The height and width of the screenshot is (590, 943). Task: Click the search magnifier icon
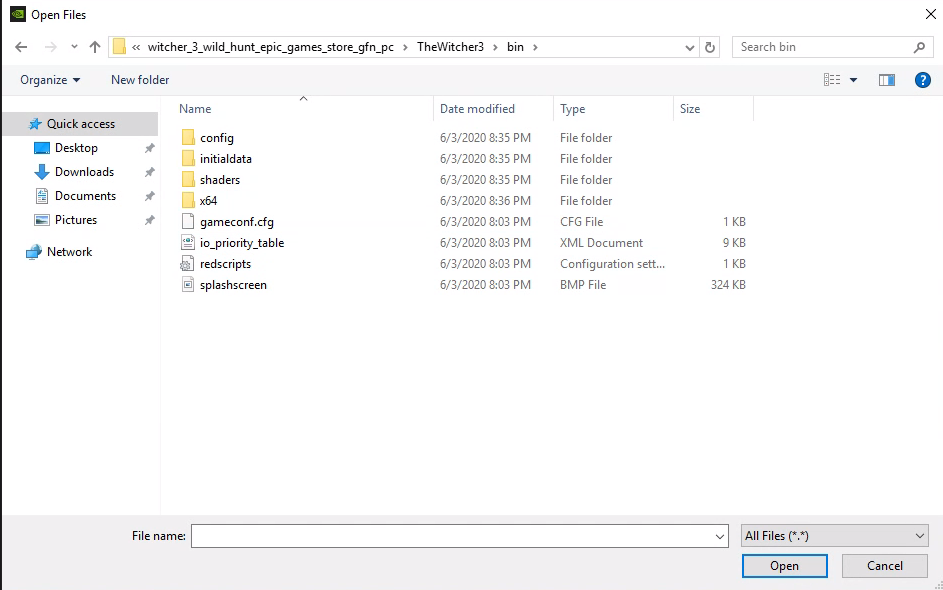pyautogui.click(x=919, y=47)
